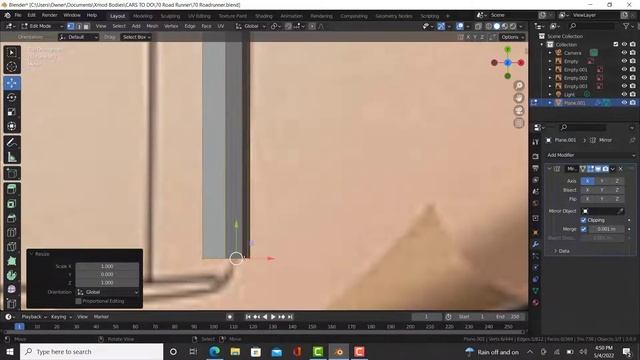
Task: Select the Inset Faces tool
Action: (12, 204)
